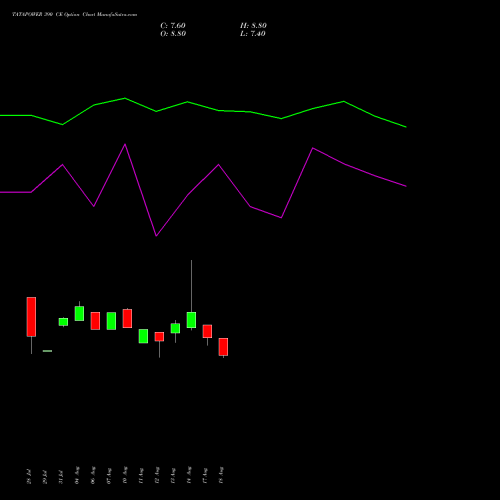Click the green candle above 04 Aug
Image resolution: width=500 pixels, height=500 pixels.
79,313
